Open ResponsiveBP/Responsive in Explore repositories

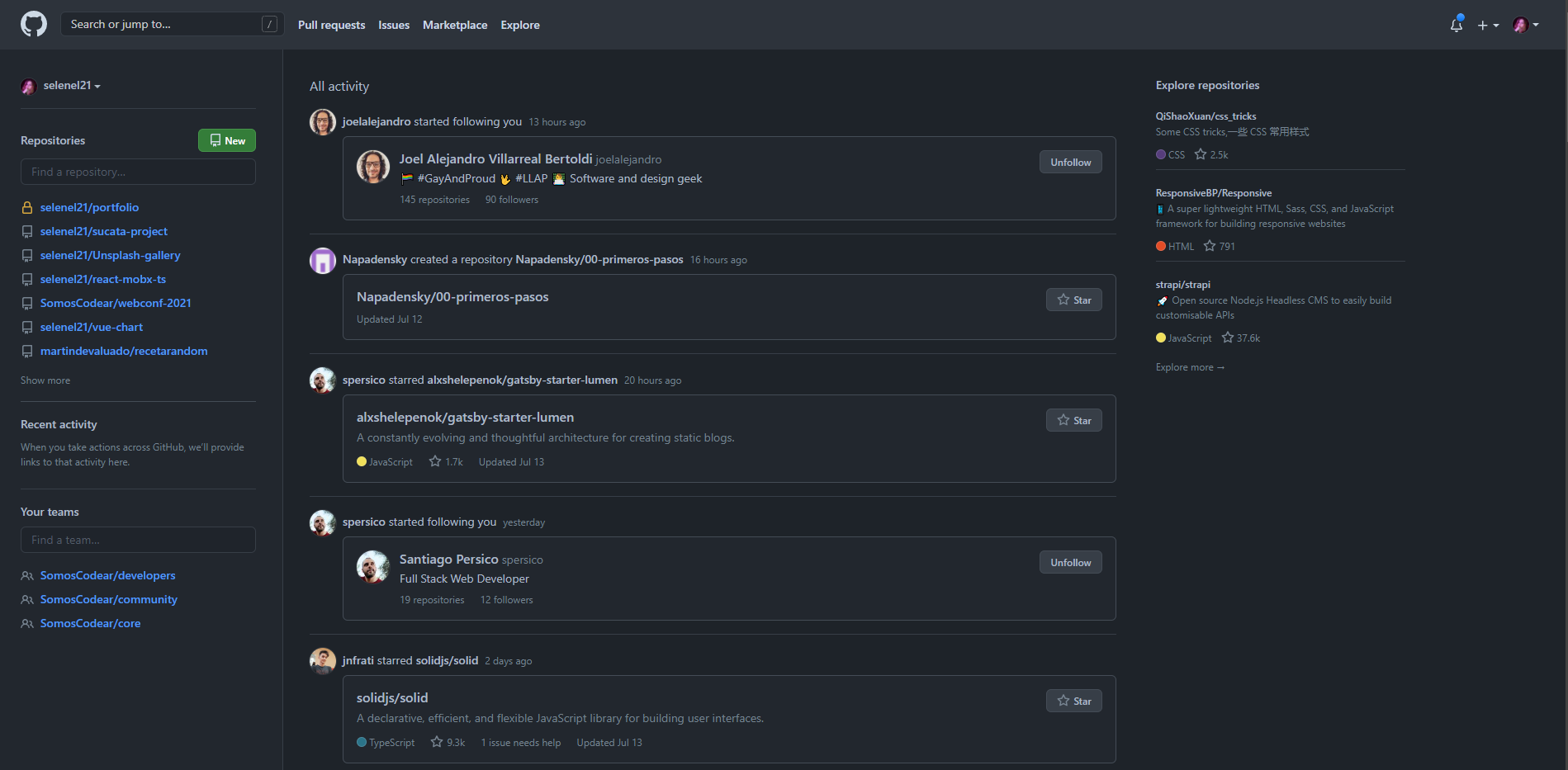click(1214, 193)
